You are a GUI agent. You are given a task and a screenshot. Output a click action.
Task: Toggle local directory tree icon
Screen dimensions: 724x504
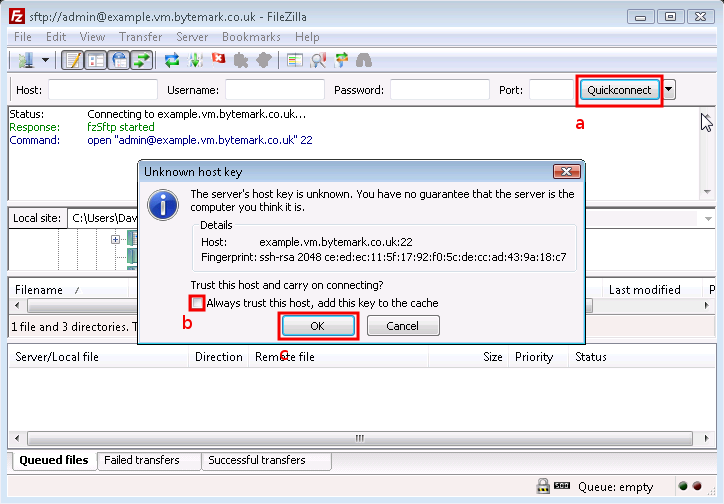coord(96,60)
